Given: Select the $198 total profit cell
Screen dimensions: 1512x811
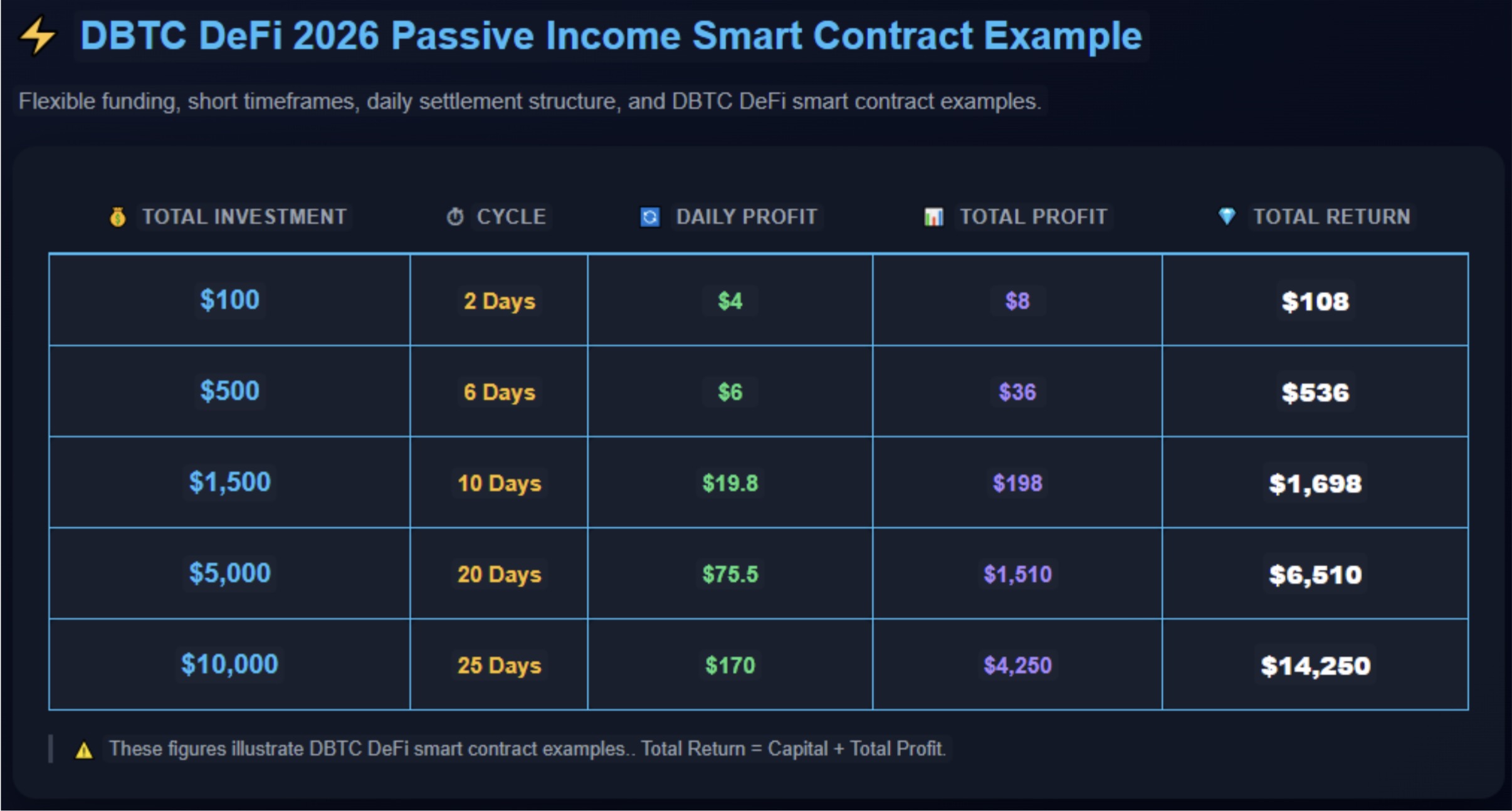Looking at the screenshot, I should pyautogui.click(x=1017, y=483).
